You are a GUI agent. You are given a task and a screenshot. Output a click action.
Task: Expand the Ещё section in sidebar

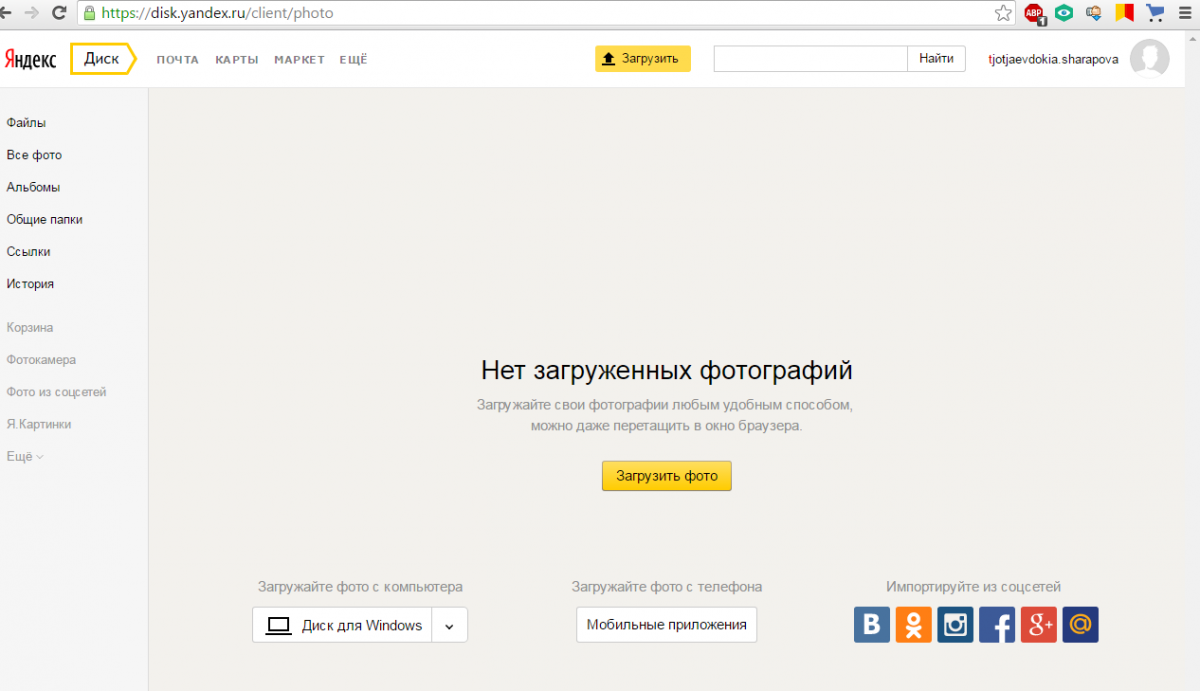25,456
